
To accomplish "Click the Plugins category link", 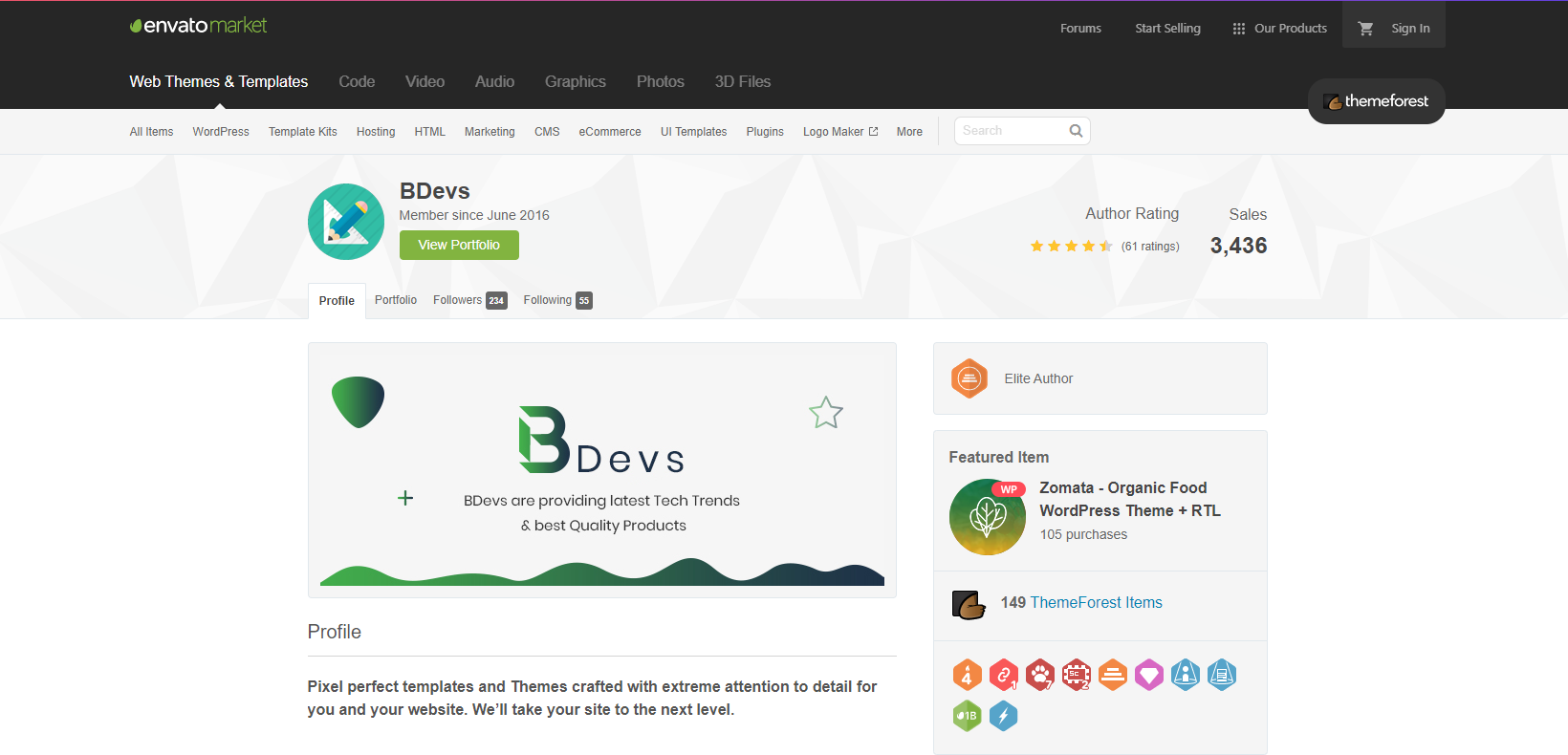I will click(765, 132).
